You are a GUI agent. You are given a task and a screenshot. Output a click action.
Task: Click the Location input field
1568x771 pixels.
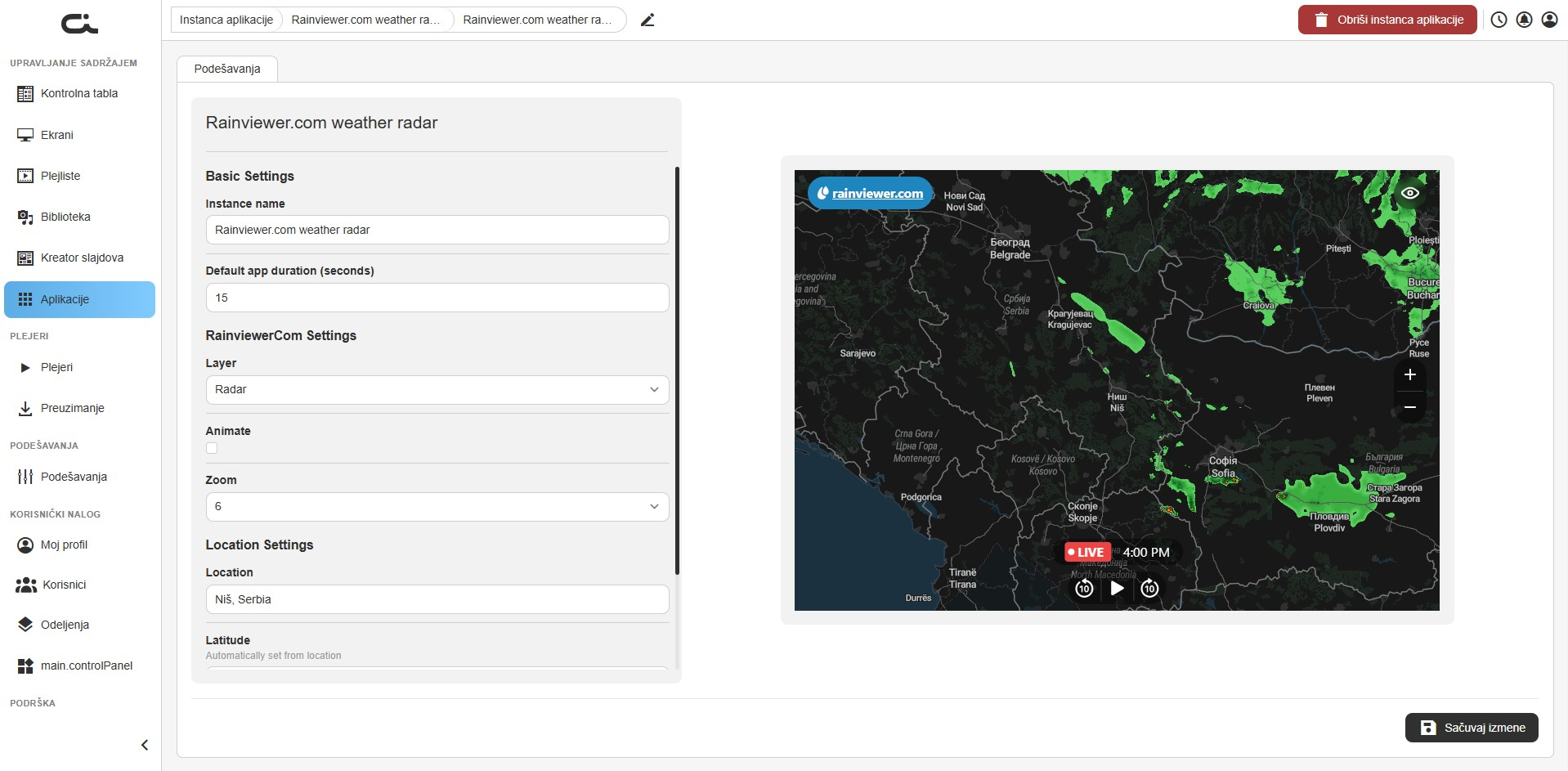(437, 599)
